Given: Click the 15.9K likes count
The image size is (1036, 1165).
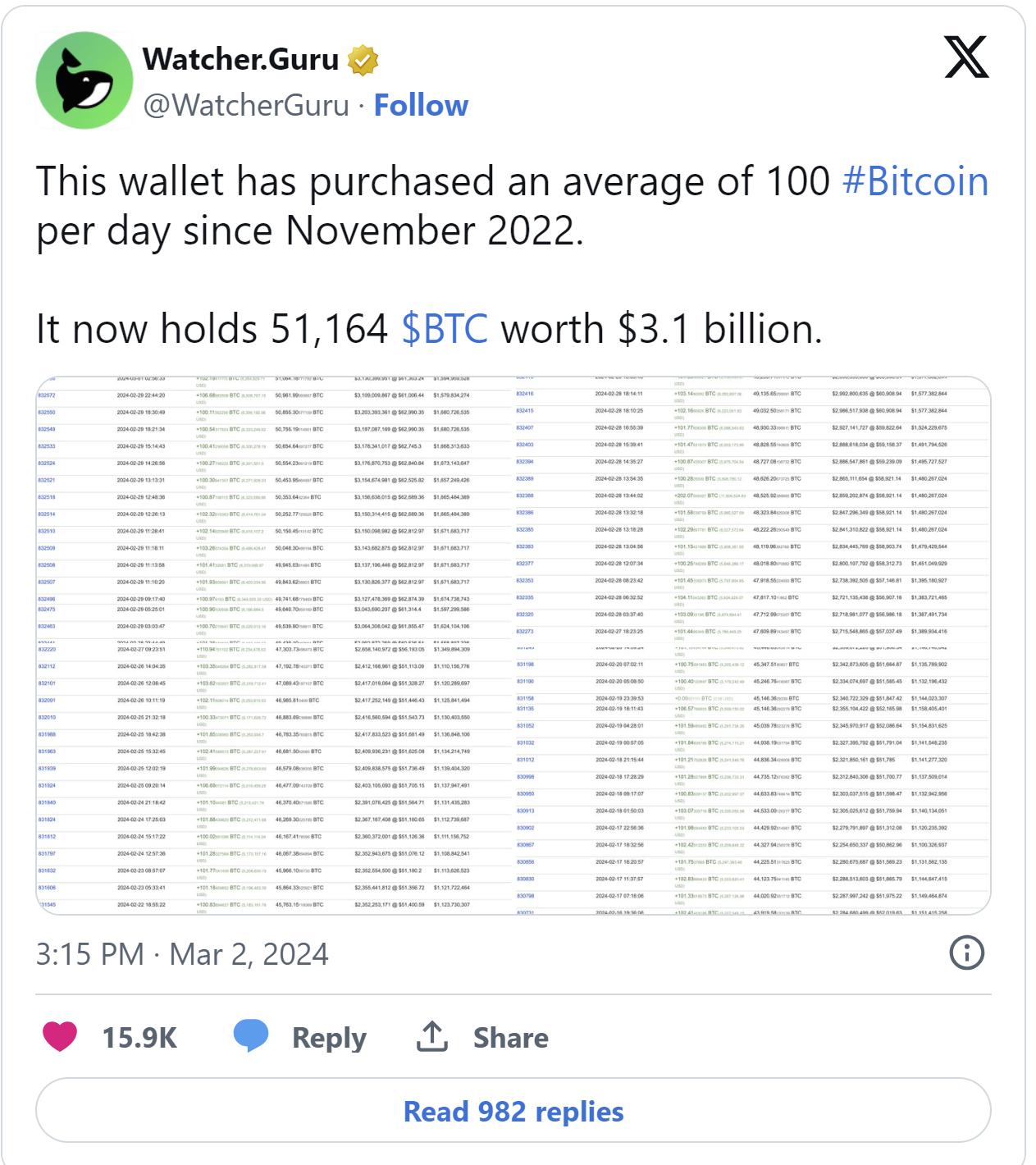Looking at the screenshot, I should coord(139,1038).
